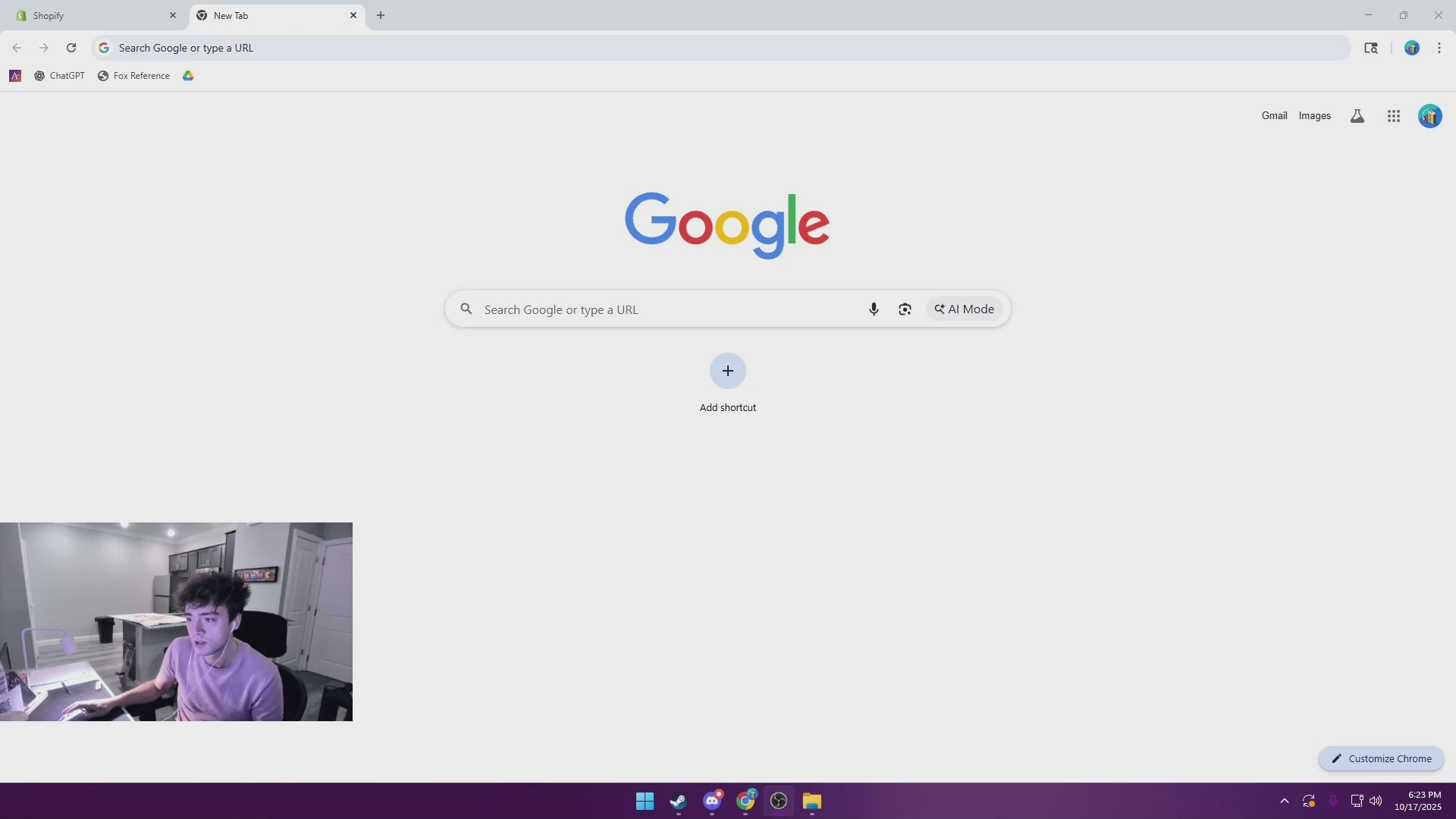Open the Gmail link
Image resolution: width=1456 pixels, height=819 pixels.
[x=1274, y=116]
